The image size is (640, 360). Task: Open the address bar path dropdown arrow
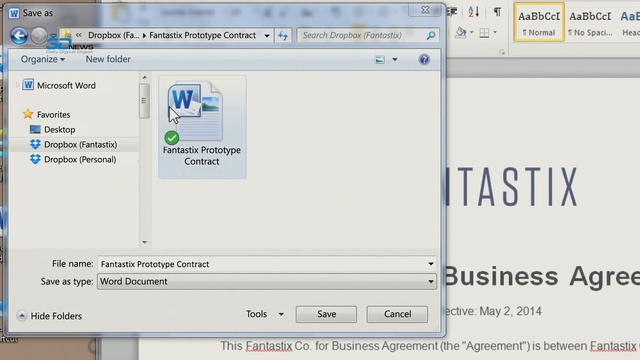tap(267, 36)
